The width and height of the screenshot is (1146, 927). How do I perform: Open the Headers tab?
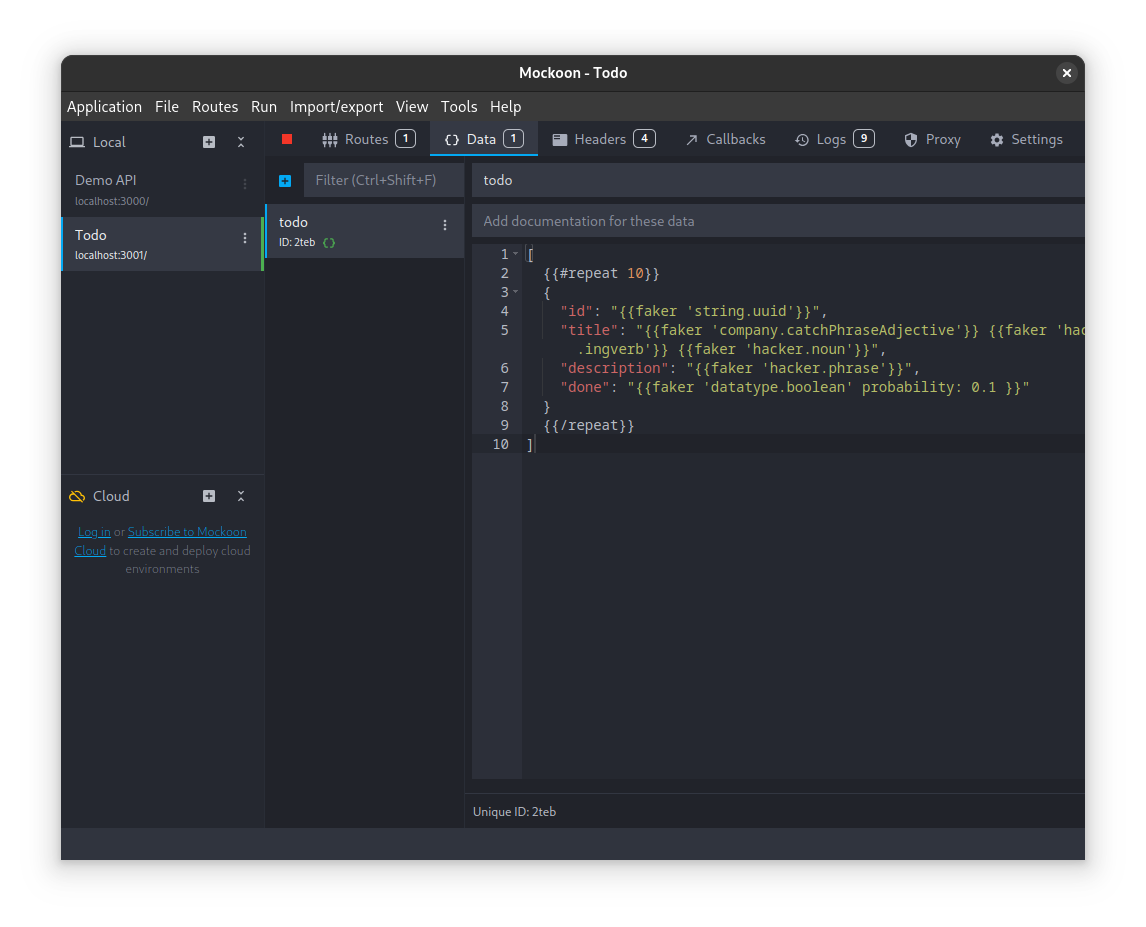[604, 139]
